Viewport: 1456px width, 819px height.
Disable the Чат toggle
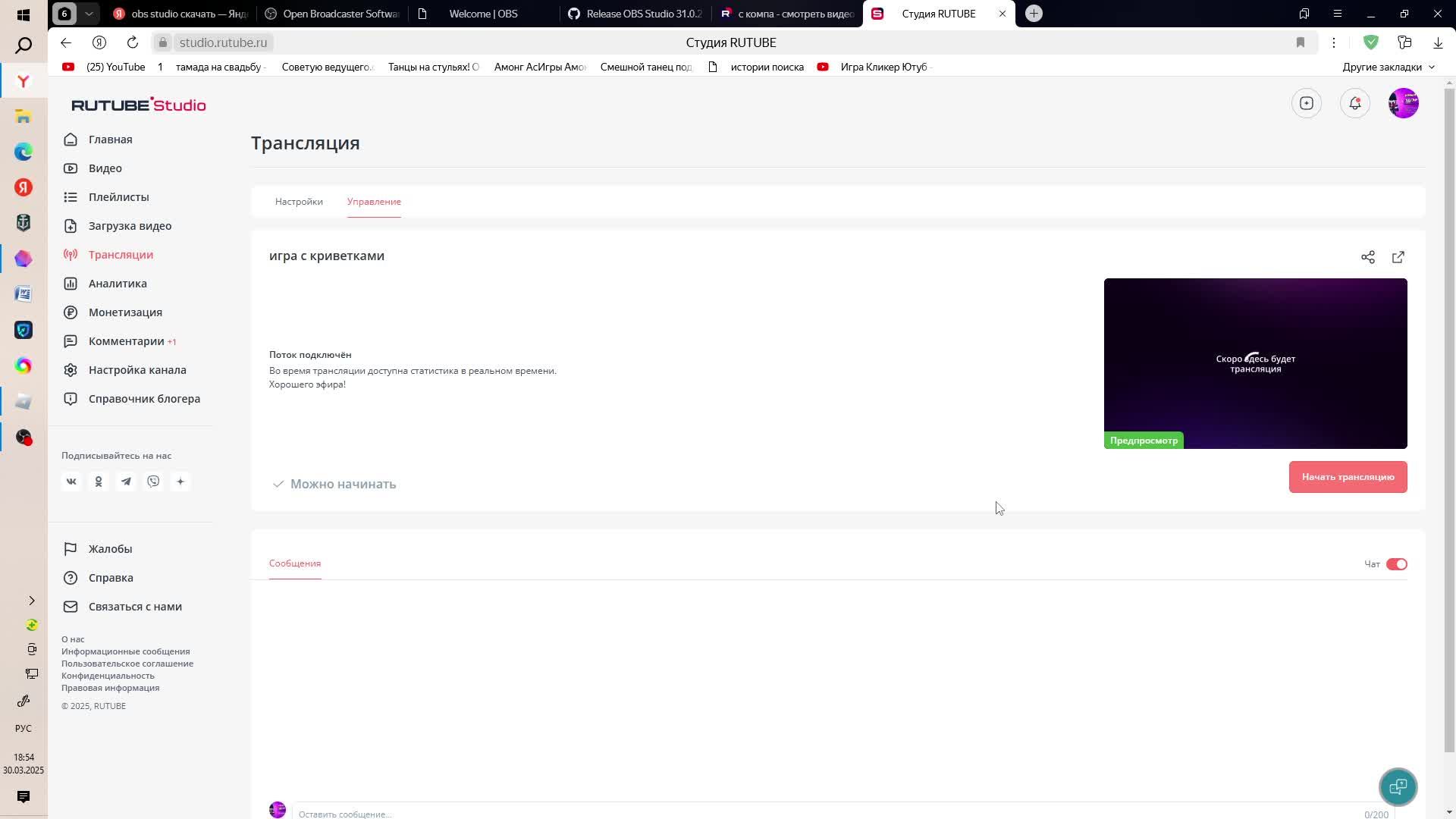point(1396,564)
